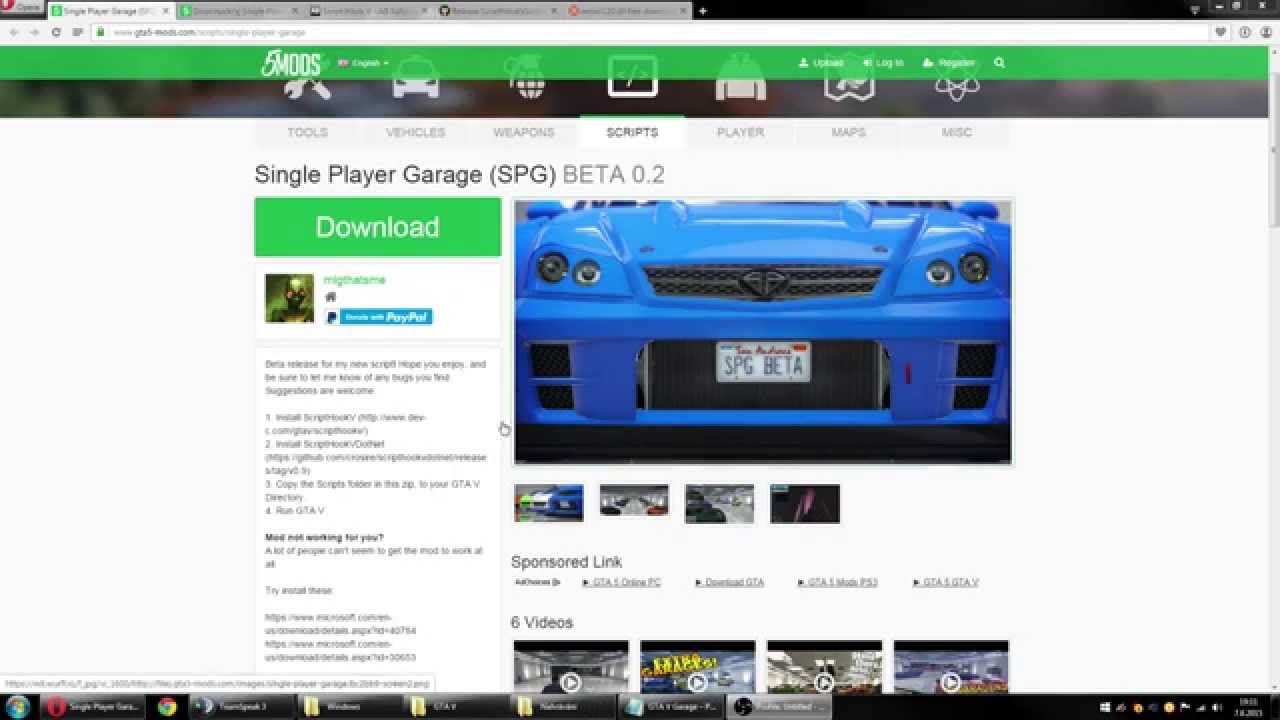Open the Opera menu button
Viewport: 1280px width, 720px height.
click(22, 8)
